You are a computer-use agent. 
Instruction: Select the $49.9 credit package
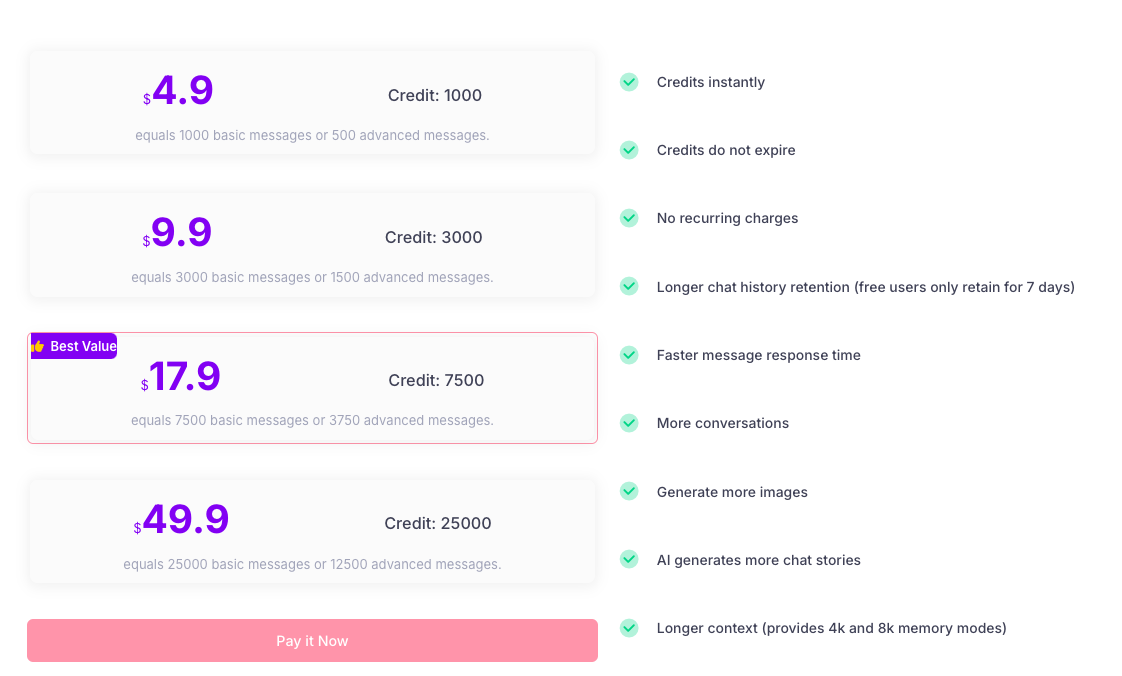312,530
